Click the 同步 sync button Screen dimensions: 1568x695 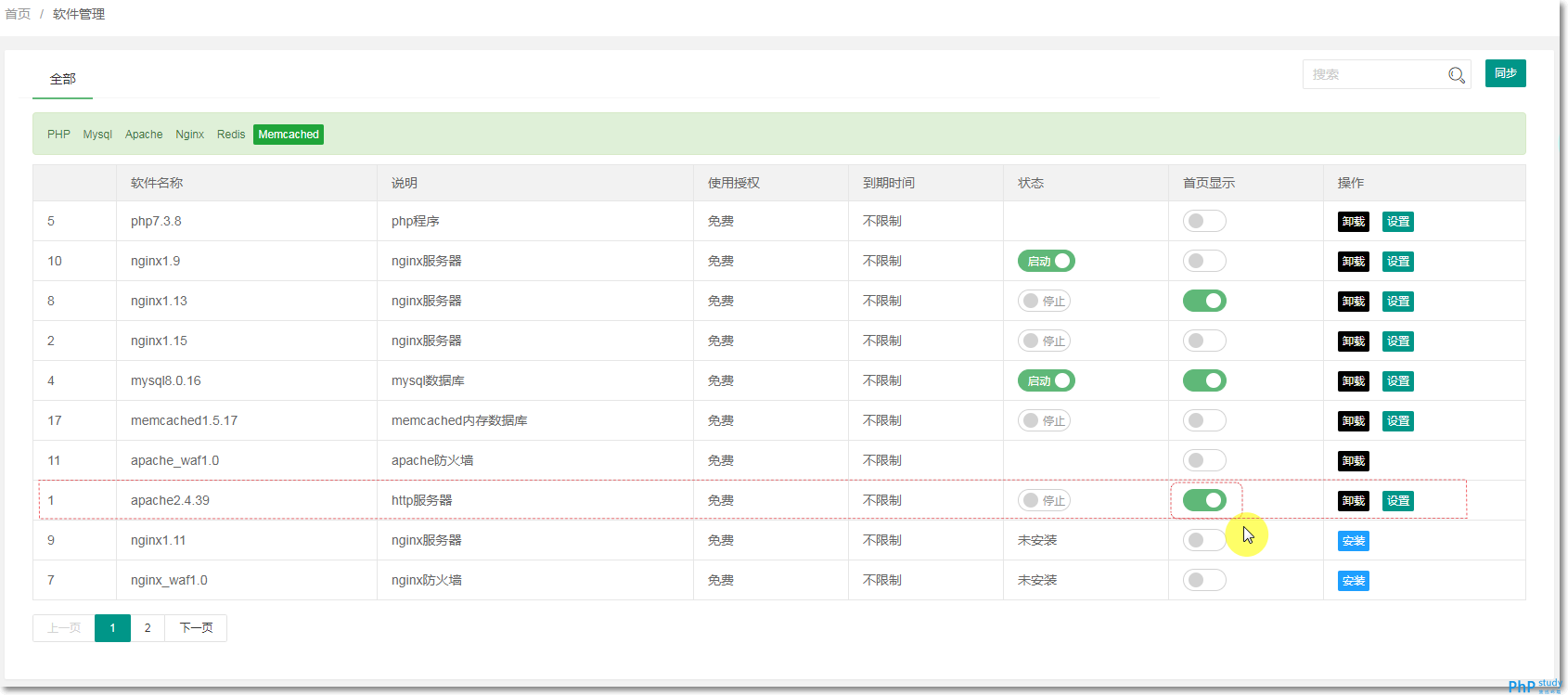click(1505, 73)
